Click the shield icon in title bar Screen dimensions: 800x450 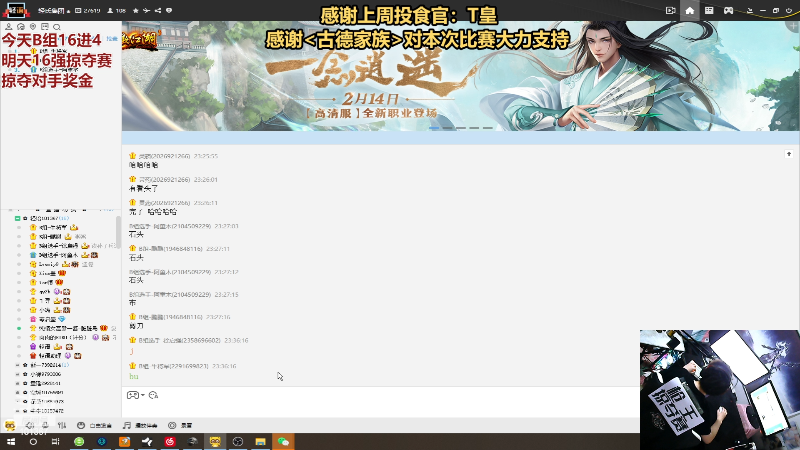pos(169,10)
